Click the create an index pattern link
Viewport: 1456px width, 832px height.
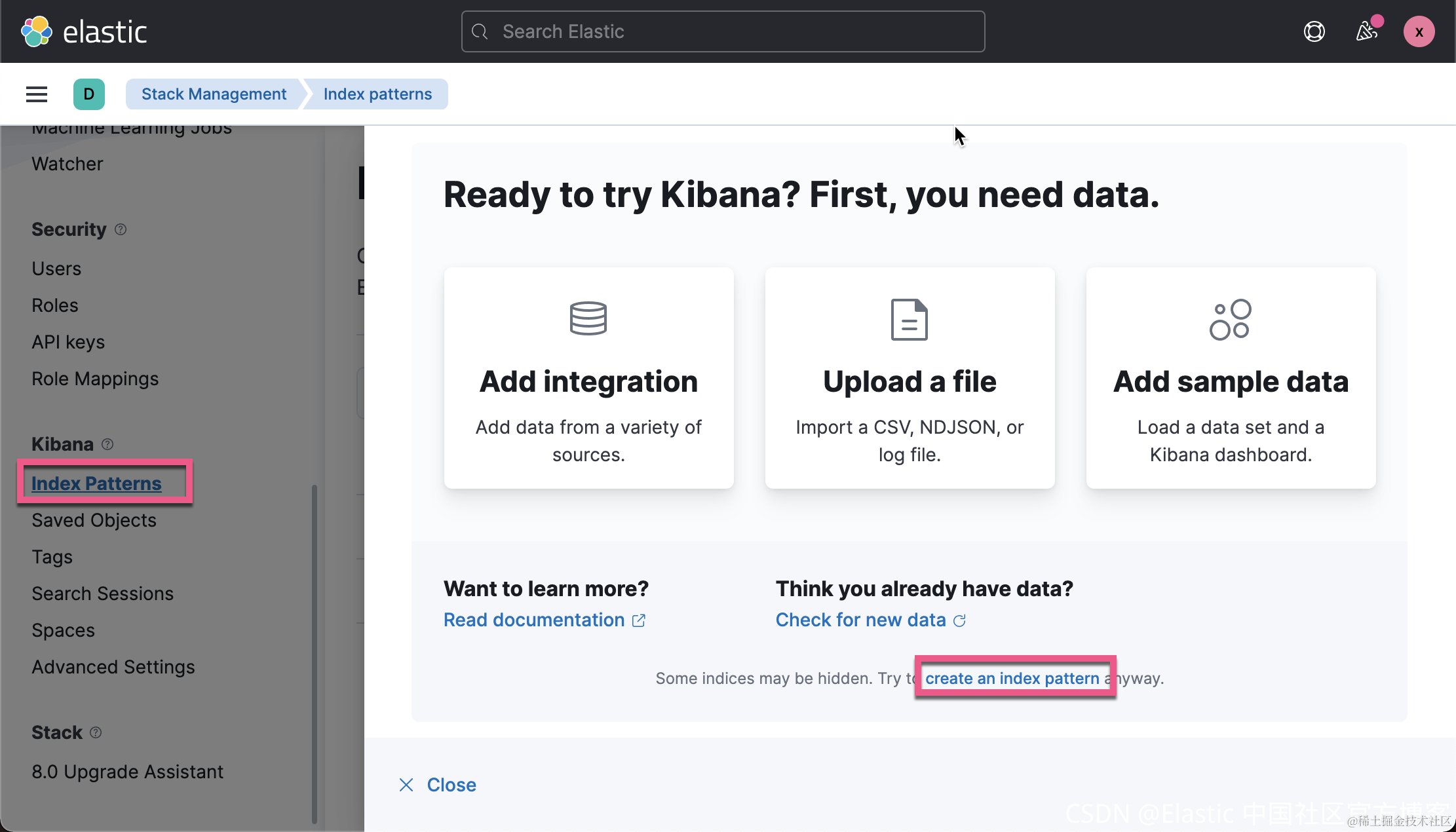1012,678
